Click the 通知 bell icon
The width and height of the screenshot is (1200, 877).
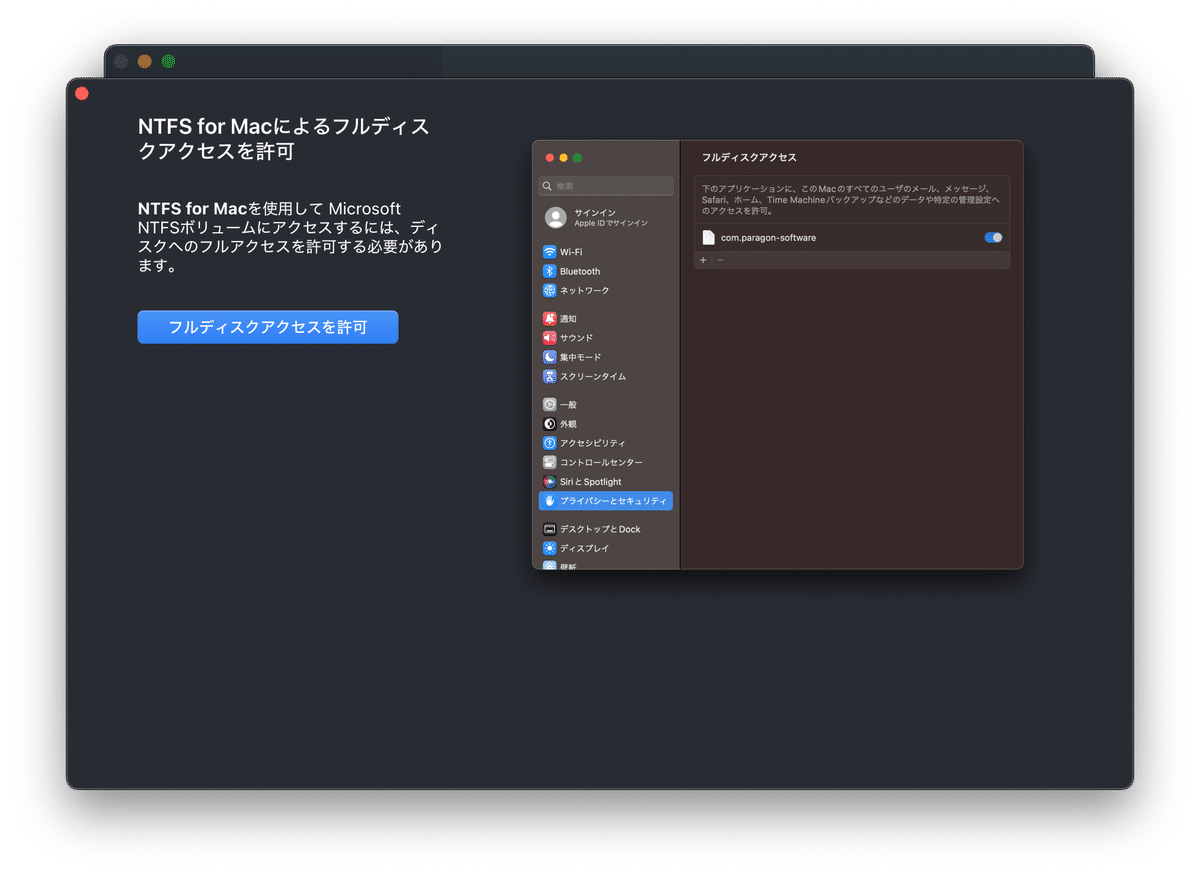point(549,319)
